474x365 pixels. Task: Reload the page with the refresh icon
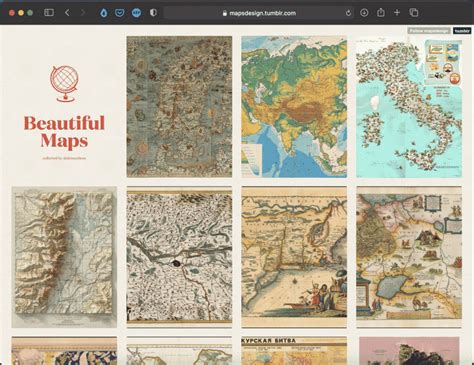tap(348, 13)
